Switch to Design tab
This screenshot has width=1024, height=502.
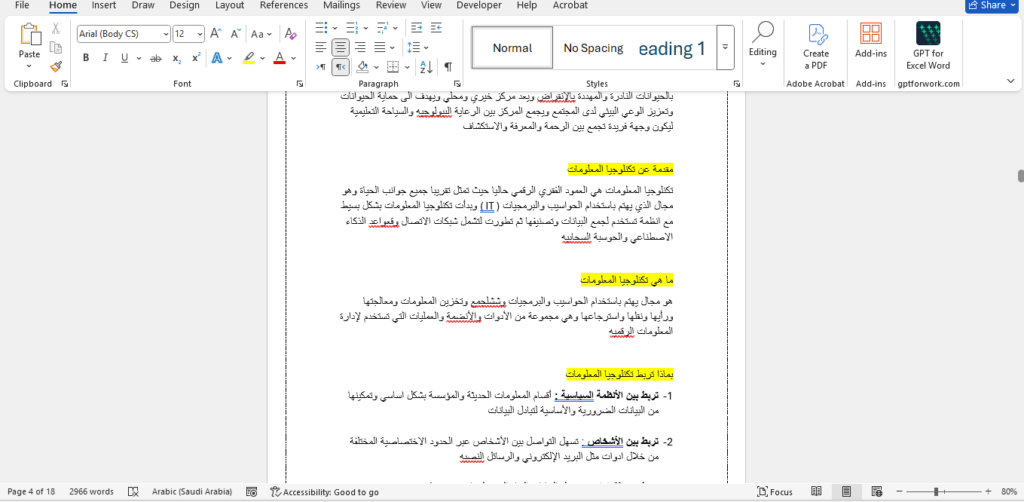(184, 5)
